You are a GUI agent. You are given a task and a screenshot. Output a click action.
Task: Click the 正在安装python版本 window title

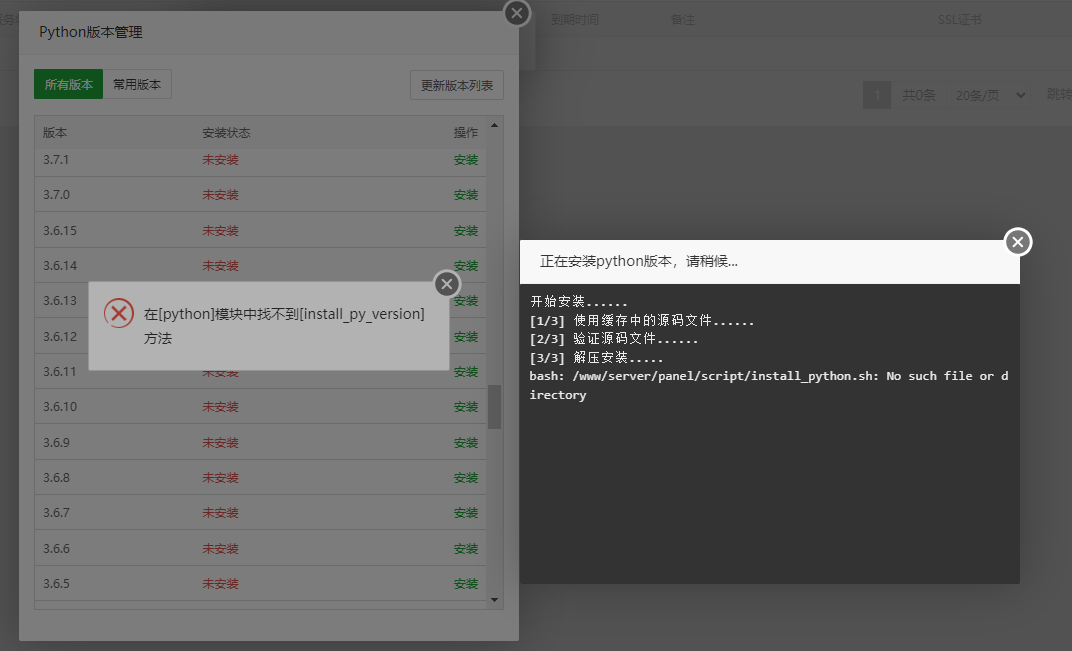[x=639, y=261]
